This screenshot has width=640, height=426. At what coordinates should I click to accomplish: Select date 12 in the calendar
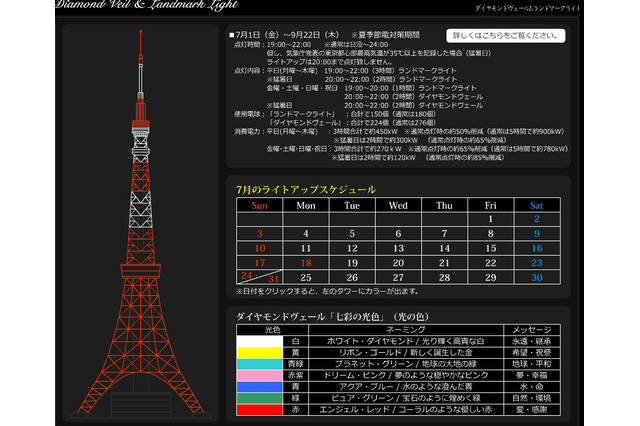(352, 248)
